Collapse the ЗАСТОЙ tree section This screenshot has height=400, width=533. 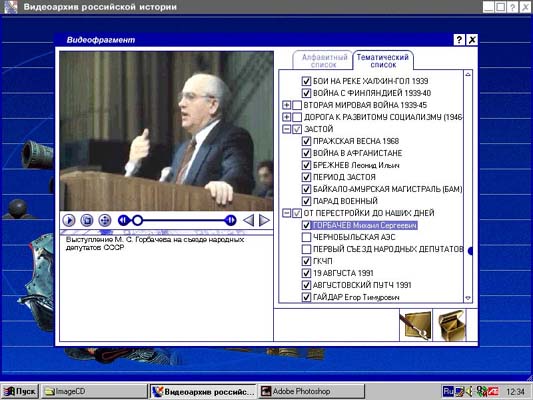click(x=287, y=129)
